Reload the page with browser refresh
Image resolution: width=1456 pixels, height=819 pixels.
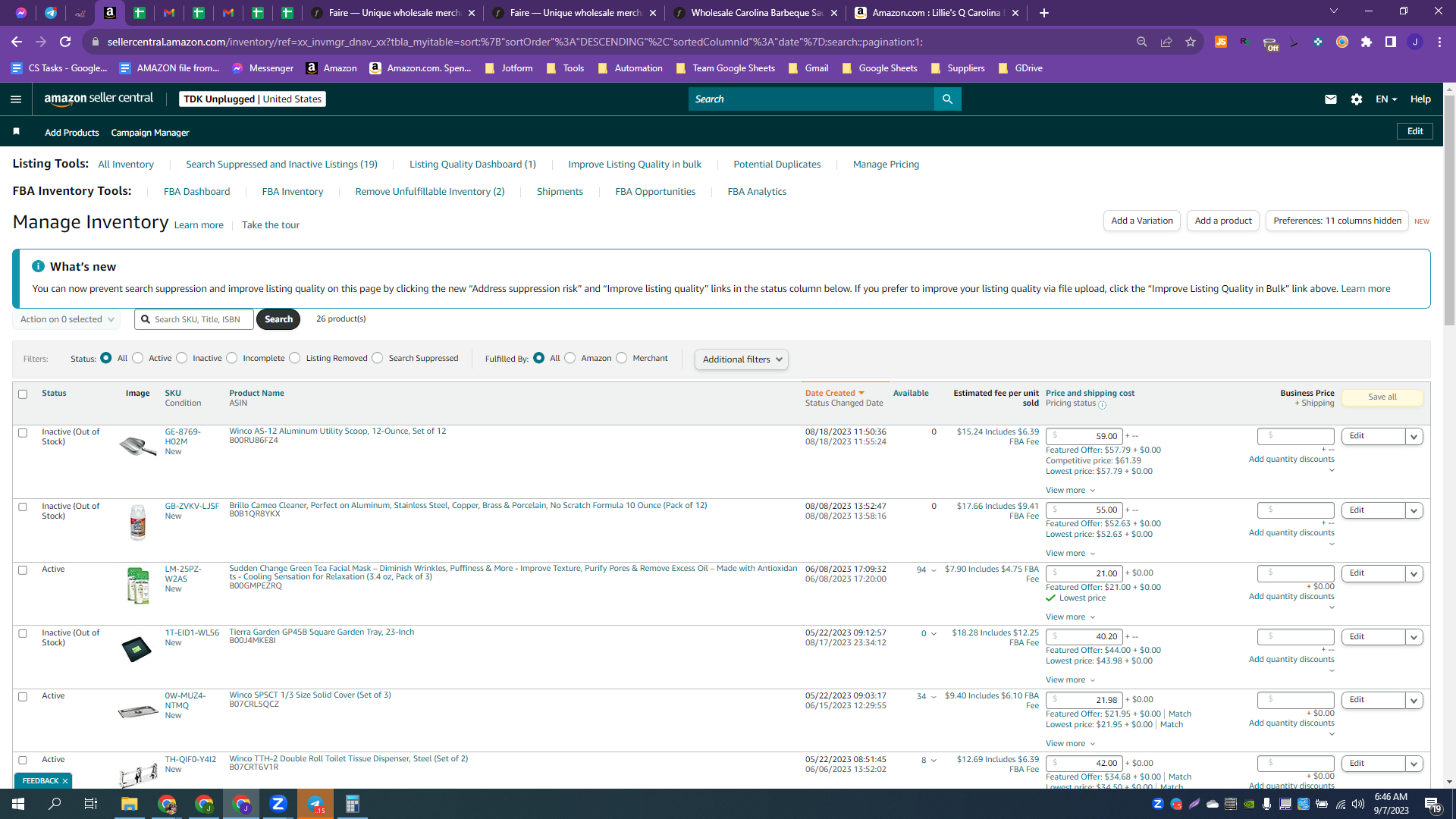click(x=65, y=42)
